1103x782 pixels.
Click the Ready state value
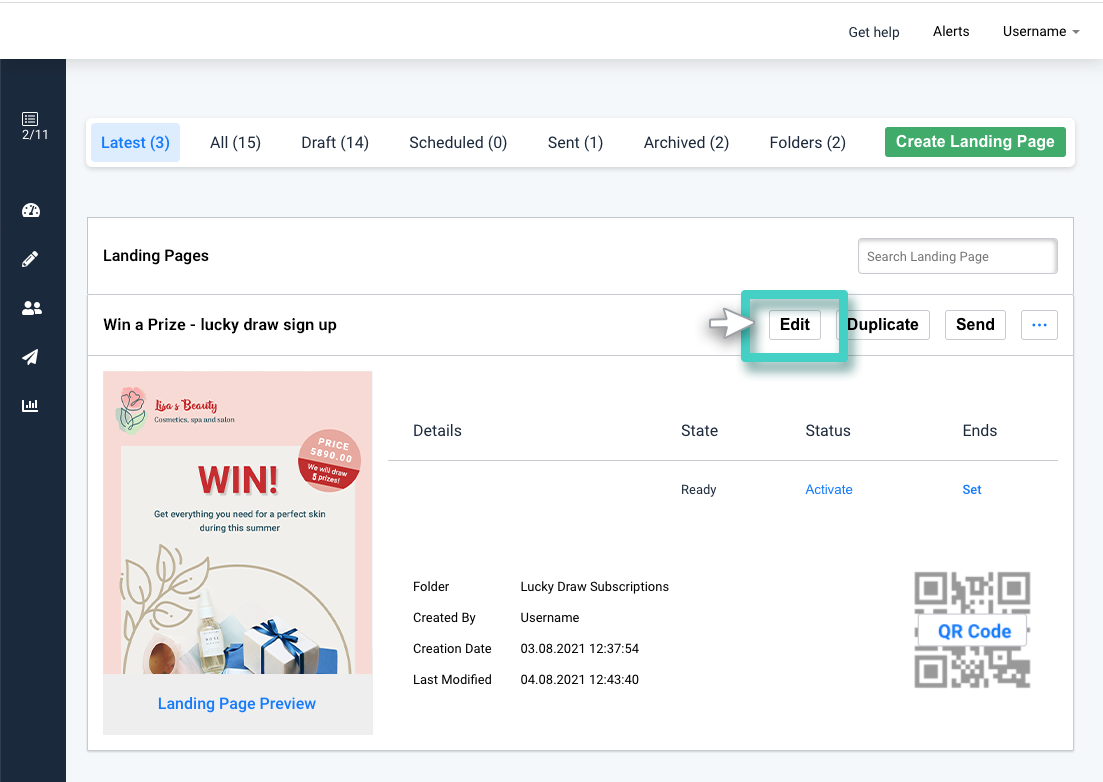699,489
